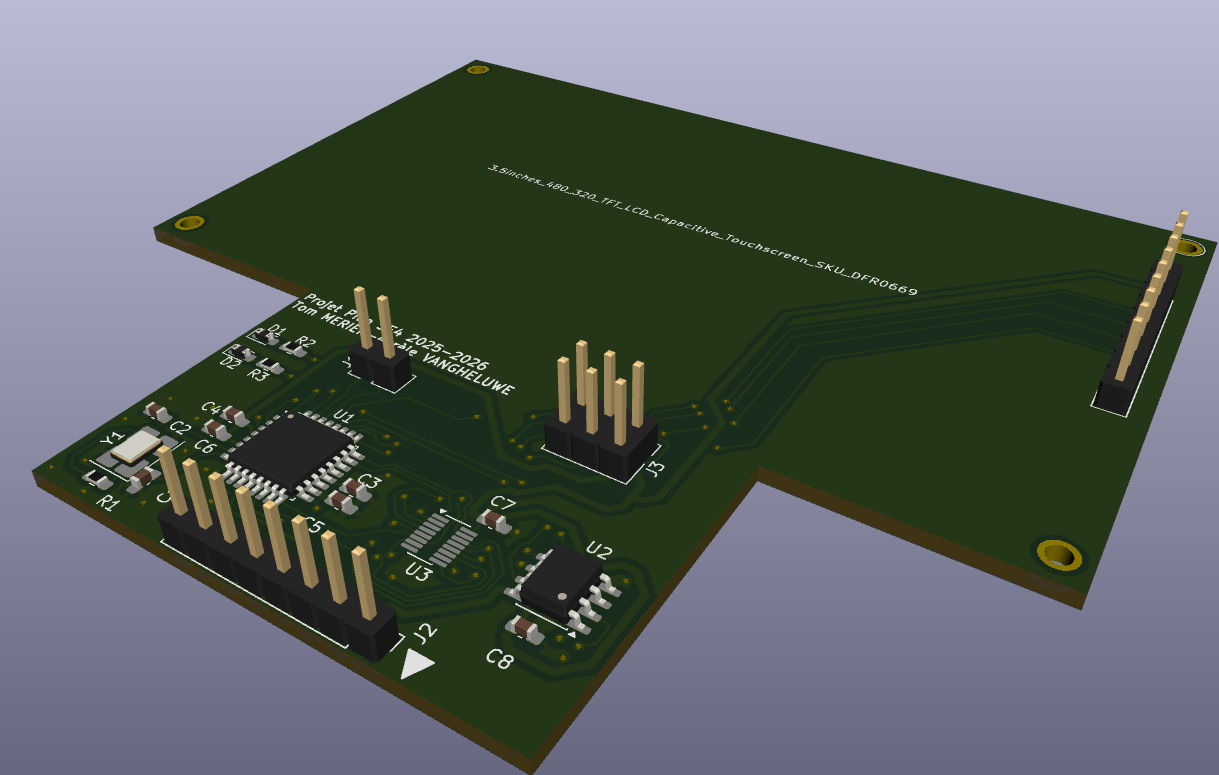Click the D1 LED component
The width and height of the screenshot is (1219, 775).
pyautogui.click(x=268, y=338)
